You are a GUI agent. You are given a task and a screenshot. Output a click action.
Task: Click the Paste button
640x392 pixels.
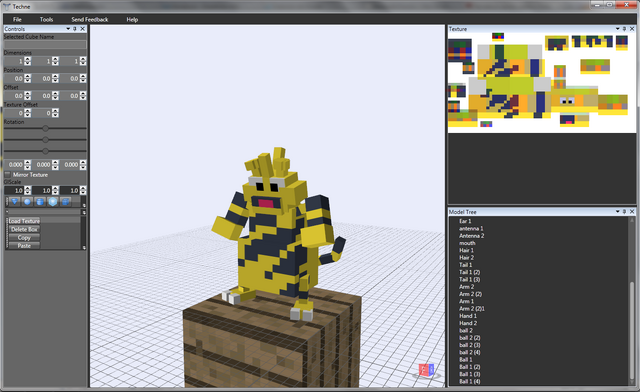tap(24, 245)
